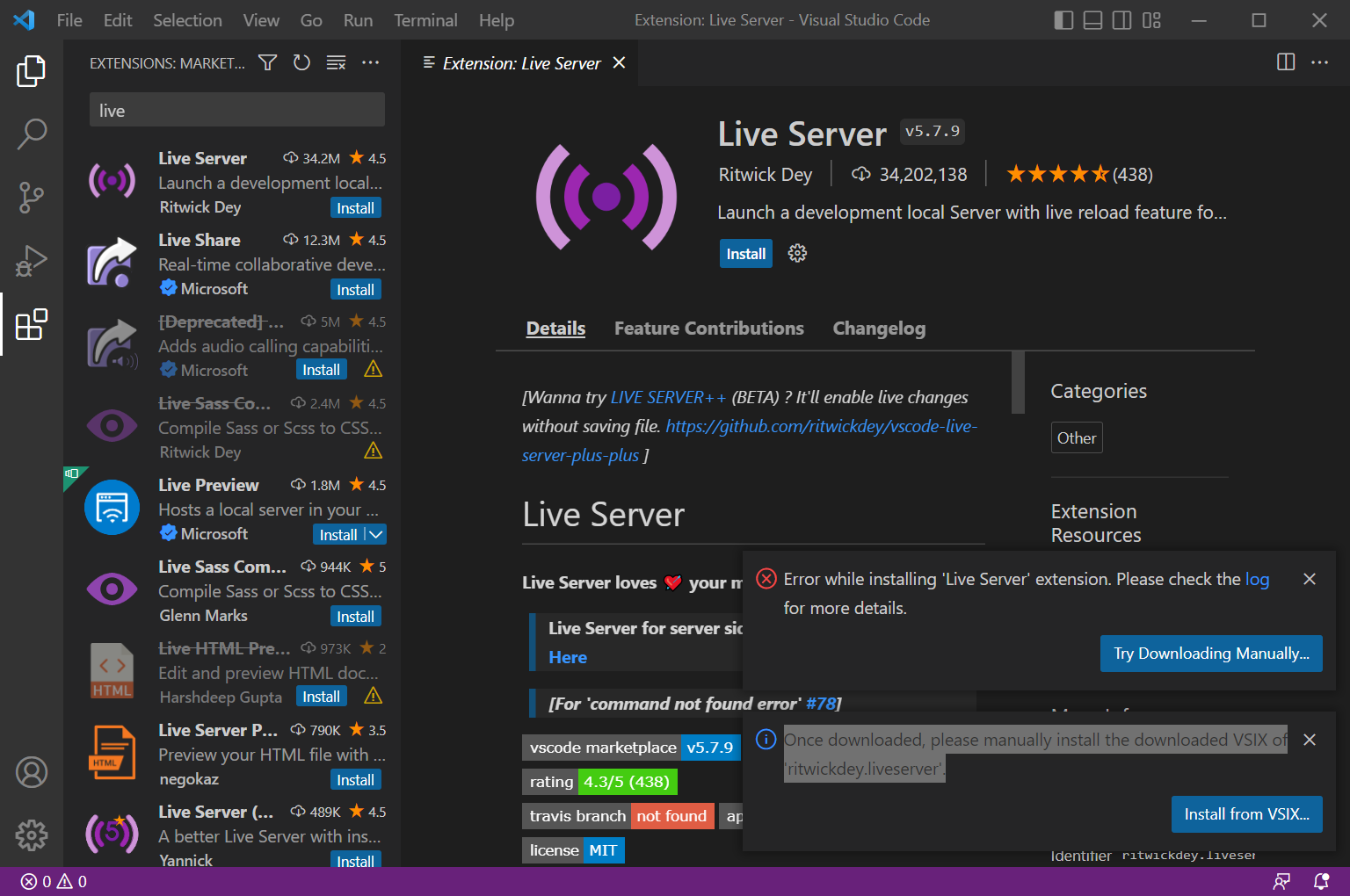This screenshot has width=1350, height=896.
Task: Install the Deprecated Live Share Audio extension
Action: click(321, 370)
